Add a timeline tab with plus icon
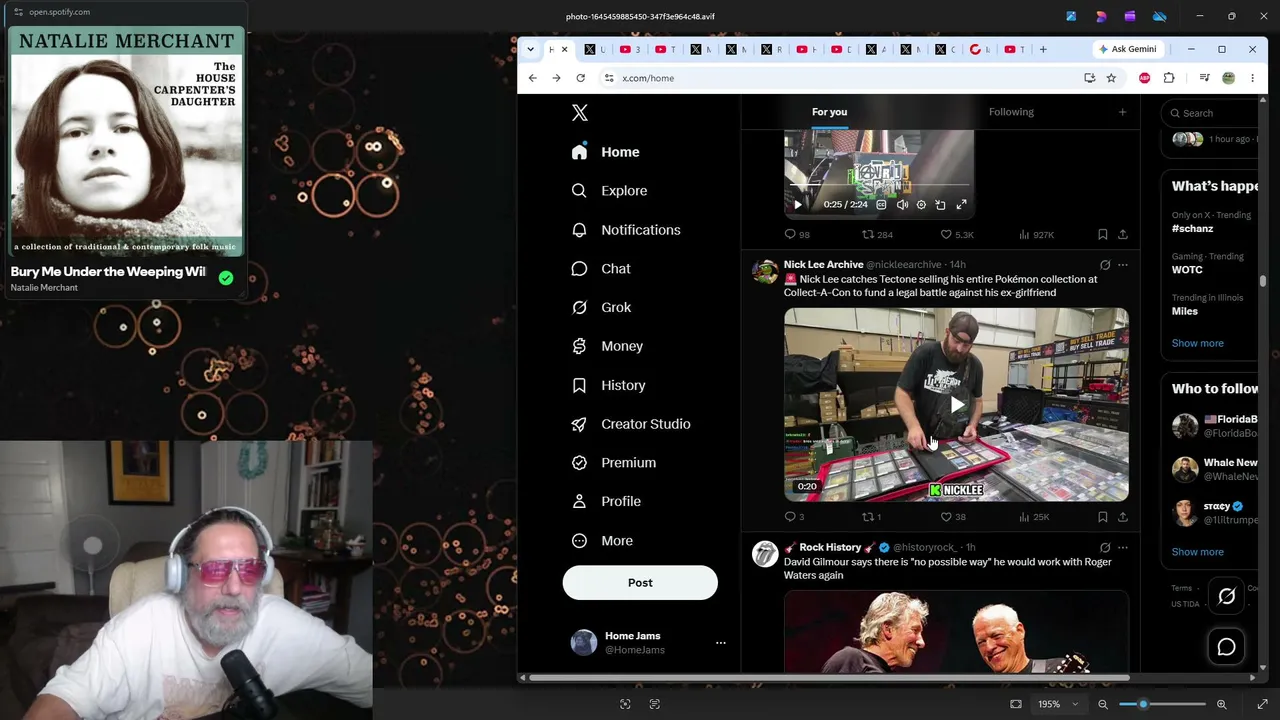The image size is (1280, 720). point(1122,112)
